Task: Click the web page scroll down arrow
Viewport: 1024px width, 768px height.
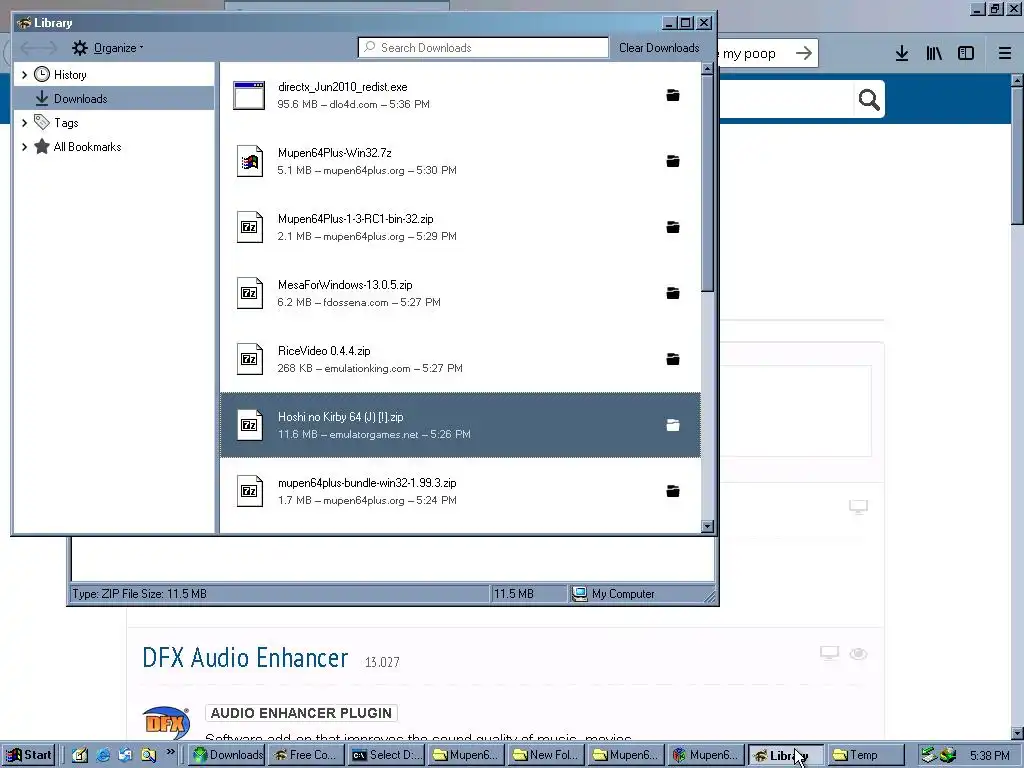Action: [1017, 734]
